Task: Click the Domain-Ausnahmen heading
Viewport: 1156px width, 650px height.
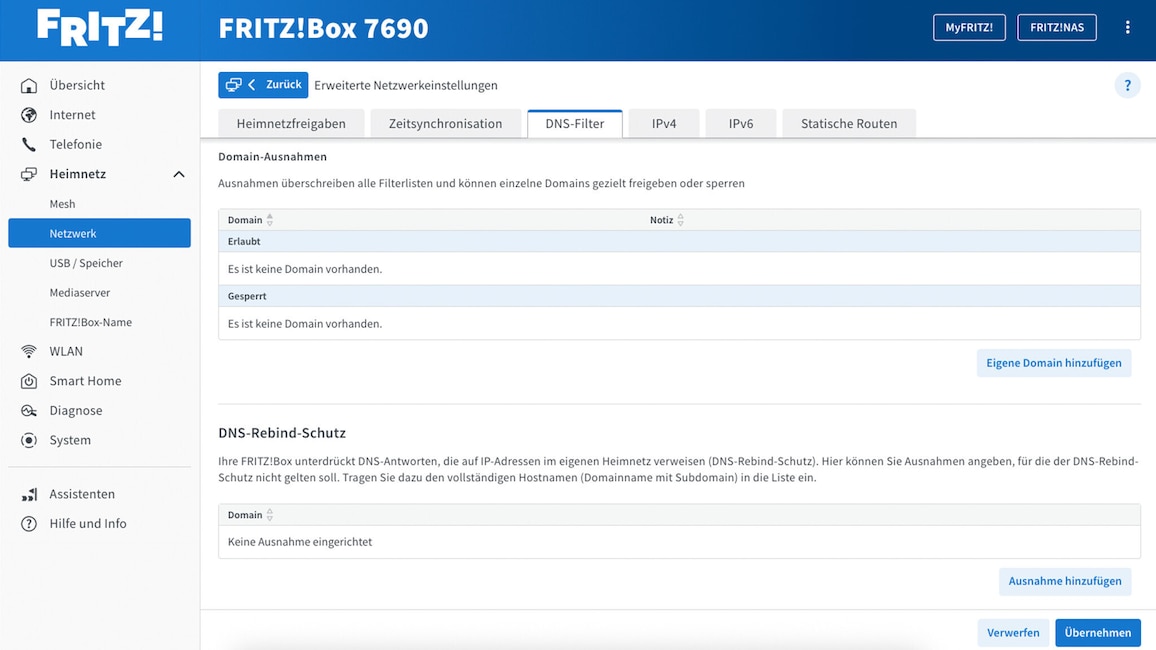Action: pos(272,156)
